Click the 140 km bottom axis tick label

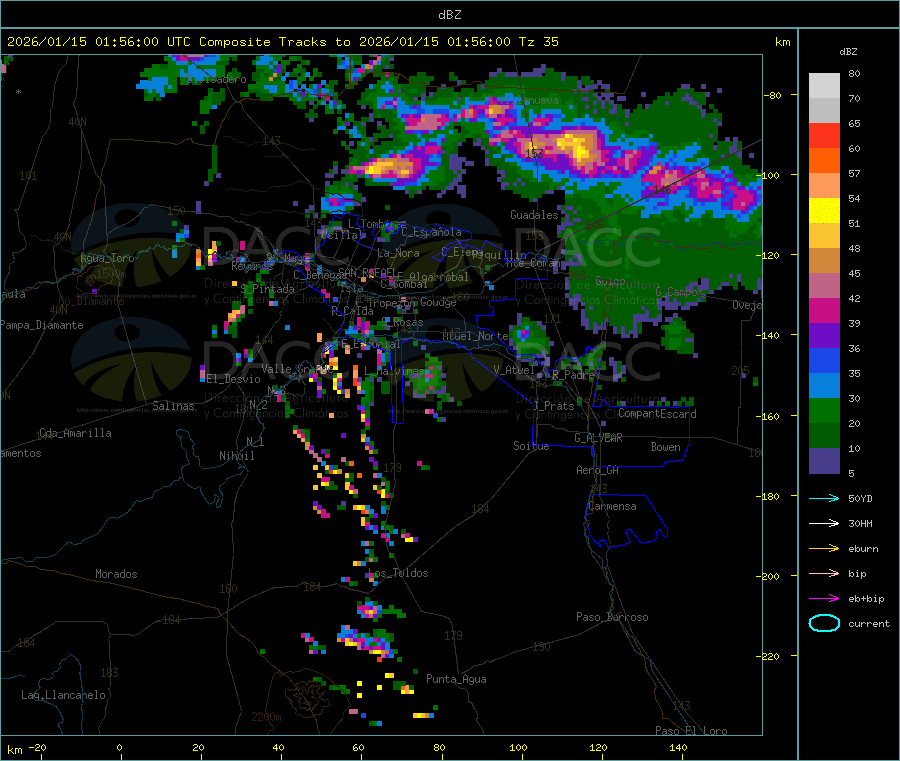(678, 747)
